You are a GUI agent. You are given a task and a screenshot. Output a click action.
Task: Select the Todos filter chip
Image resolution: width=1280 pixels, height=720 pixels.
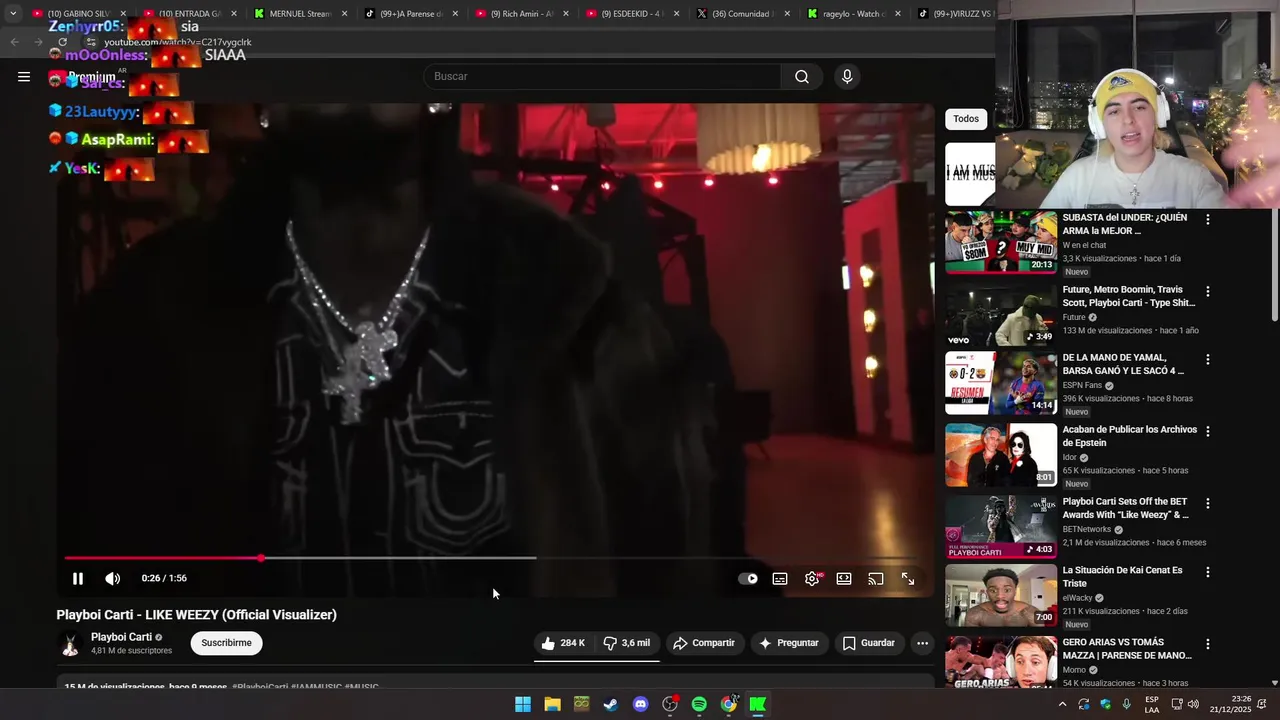(966, 119)
